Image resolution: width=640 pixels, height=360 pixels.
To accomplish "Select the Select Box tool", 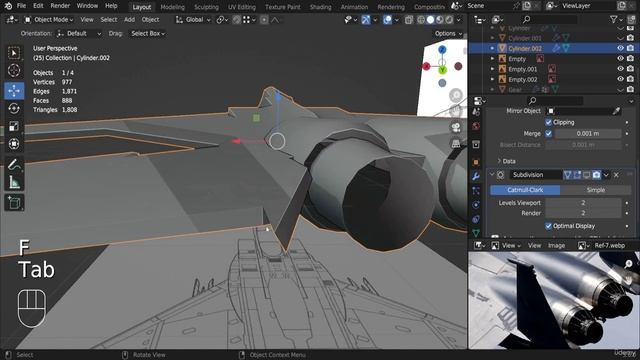I will click(x=14, y=53).
